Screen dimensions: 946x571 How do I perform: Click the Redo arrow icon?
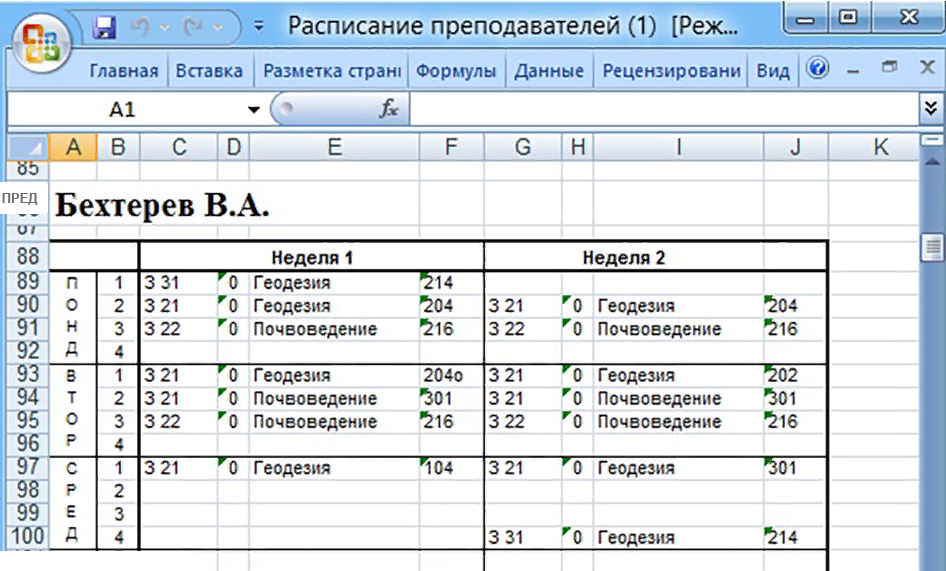(x=193, y=27)
